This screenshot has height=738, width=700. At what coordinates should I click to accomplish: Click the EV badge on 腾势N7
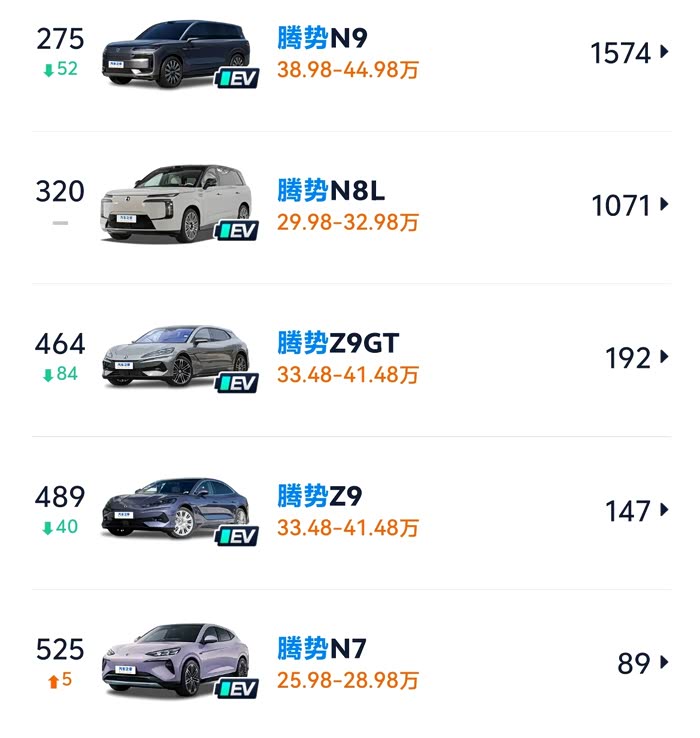click(238, 688)
